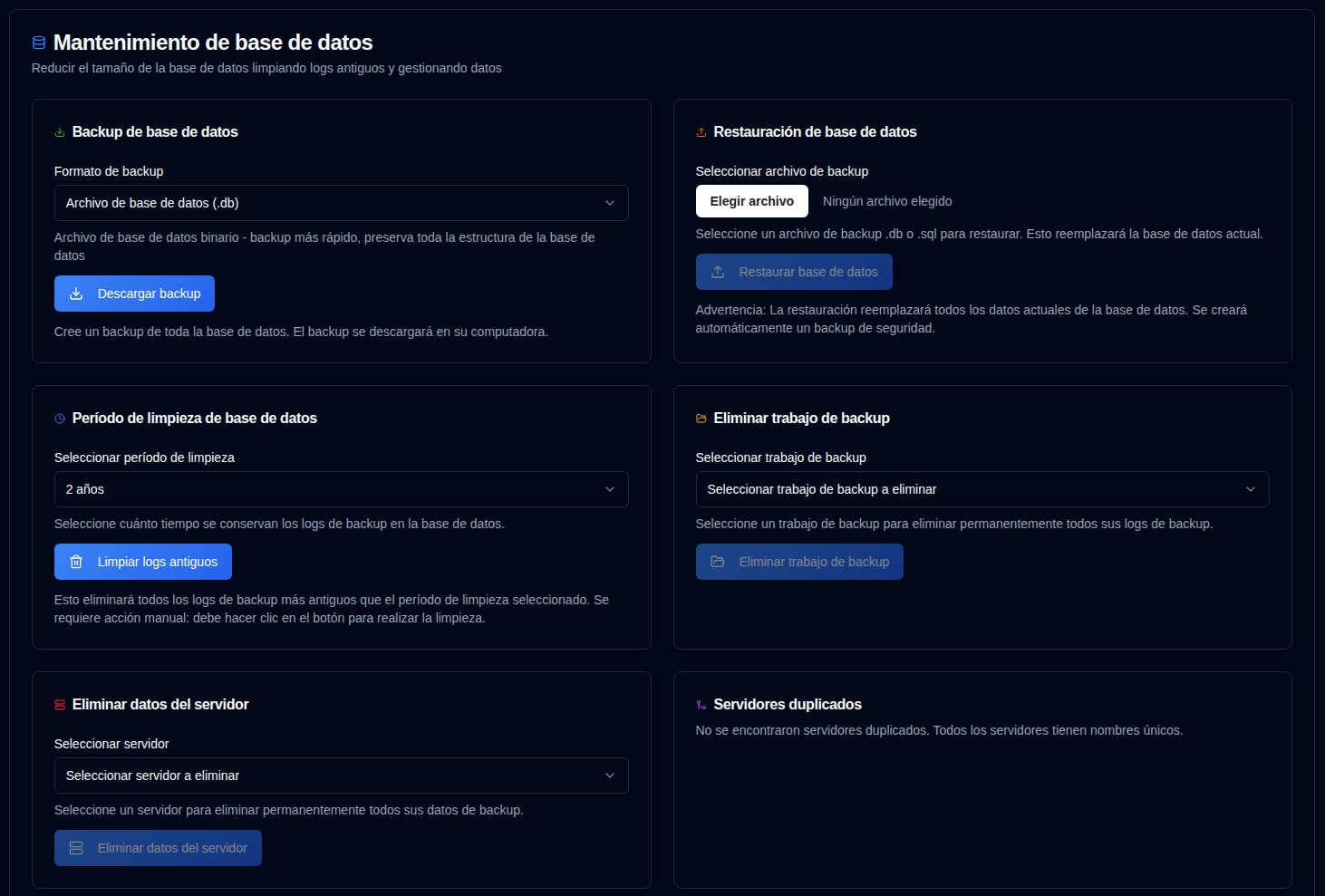Open the Seleccionar servidor a eliminar dropdown
Image resolution: width=1325 pixels, height=896 pixels.
click(x=341, y=776)
